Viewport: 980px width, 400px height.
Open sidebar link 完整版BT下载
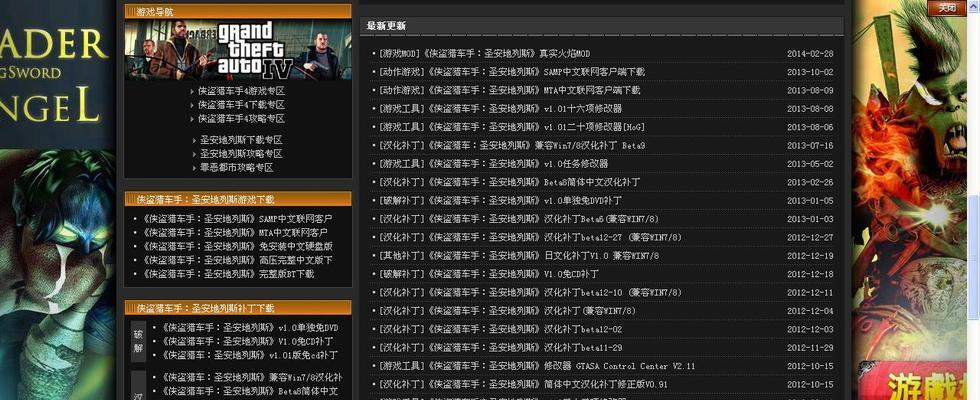tap(228, 274)
